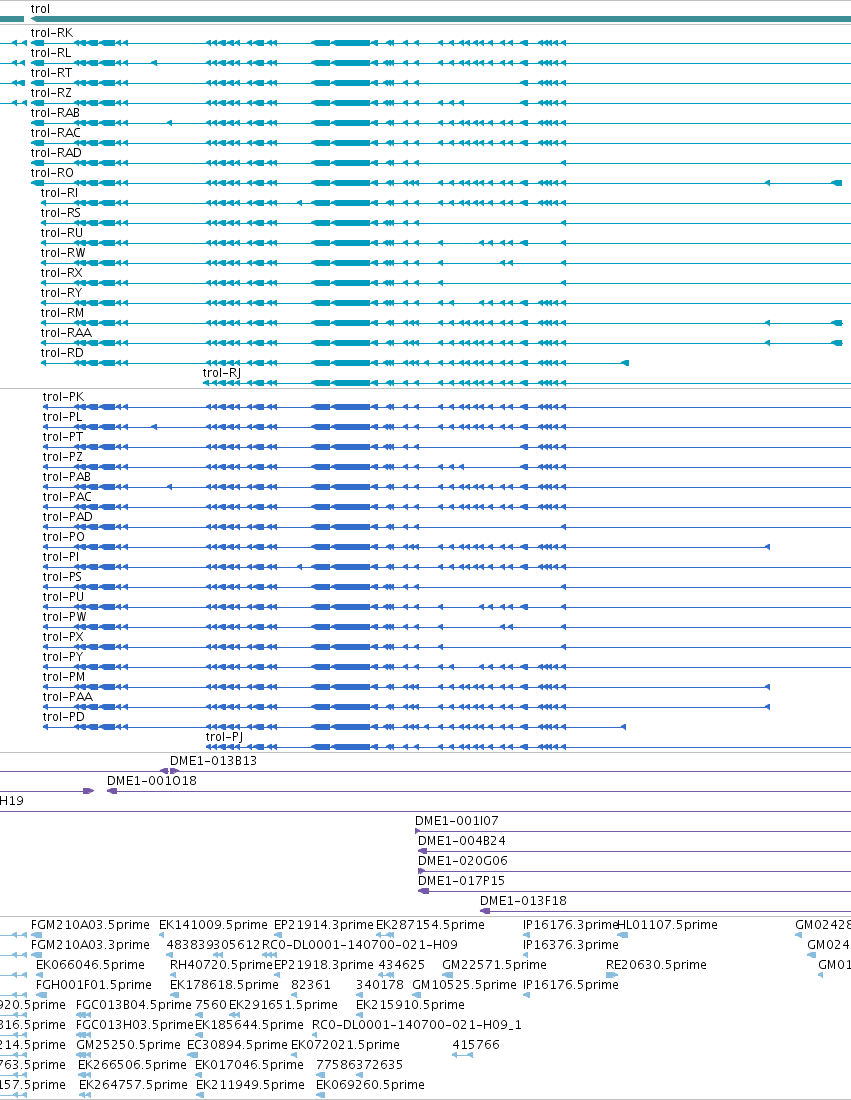
Task: Click the trol-RK transcript label
Action: click(51, 33)
